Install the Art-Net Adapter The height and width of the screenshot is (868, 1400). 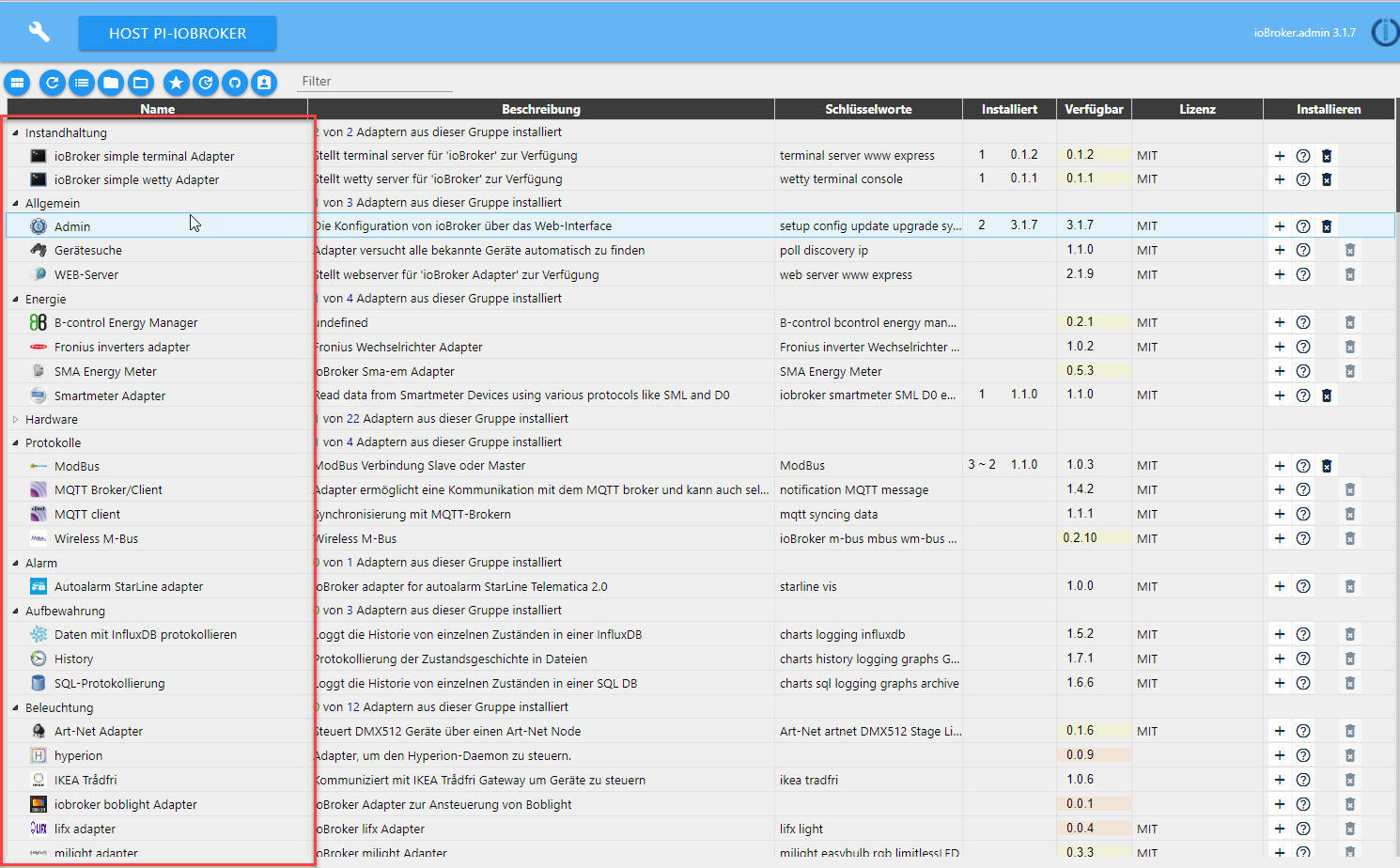1279,731
